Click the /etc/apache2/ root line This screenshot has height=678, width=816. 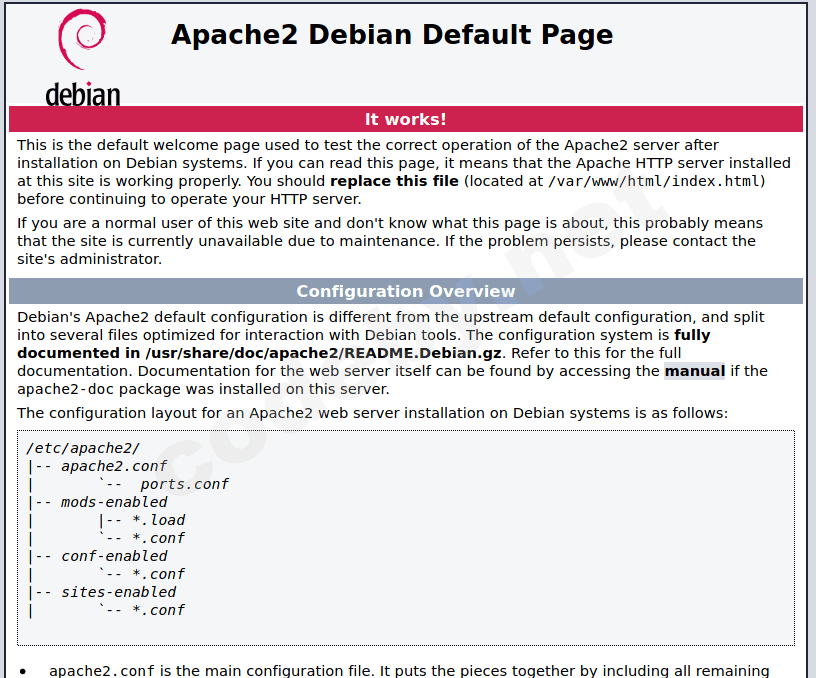(83, 448)
